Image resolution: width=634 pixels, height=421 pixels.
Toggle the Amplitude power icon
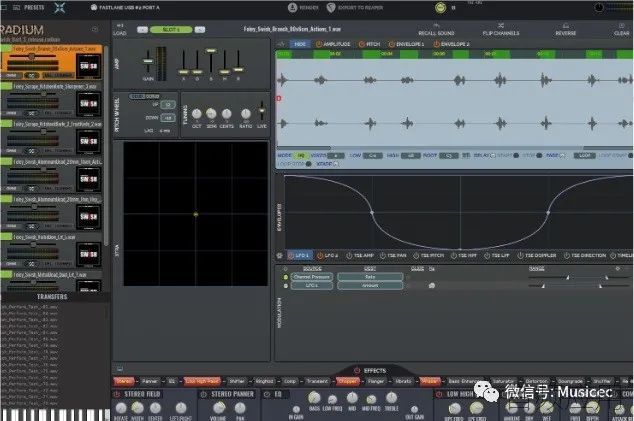(x=318, y=44)
